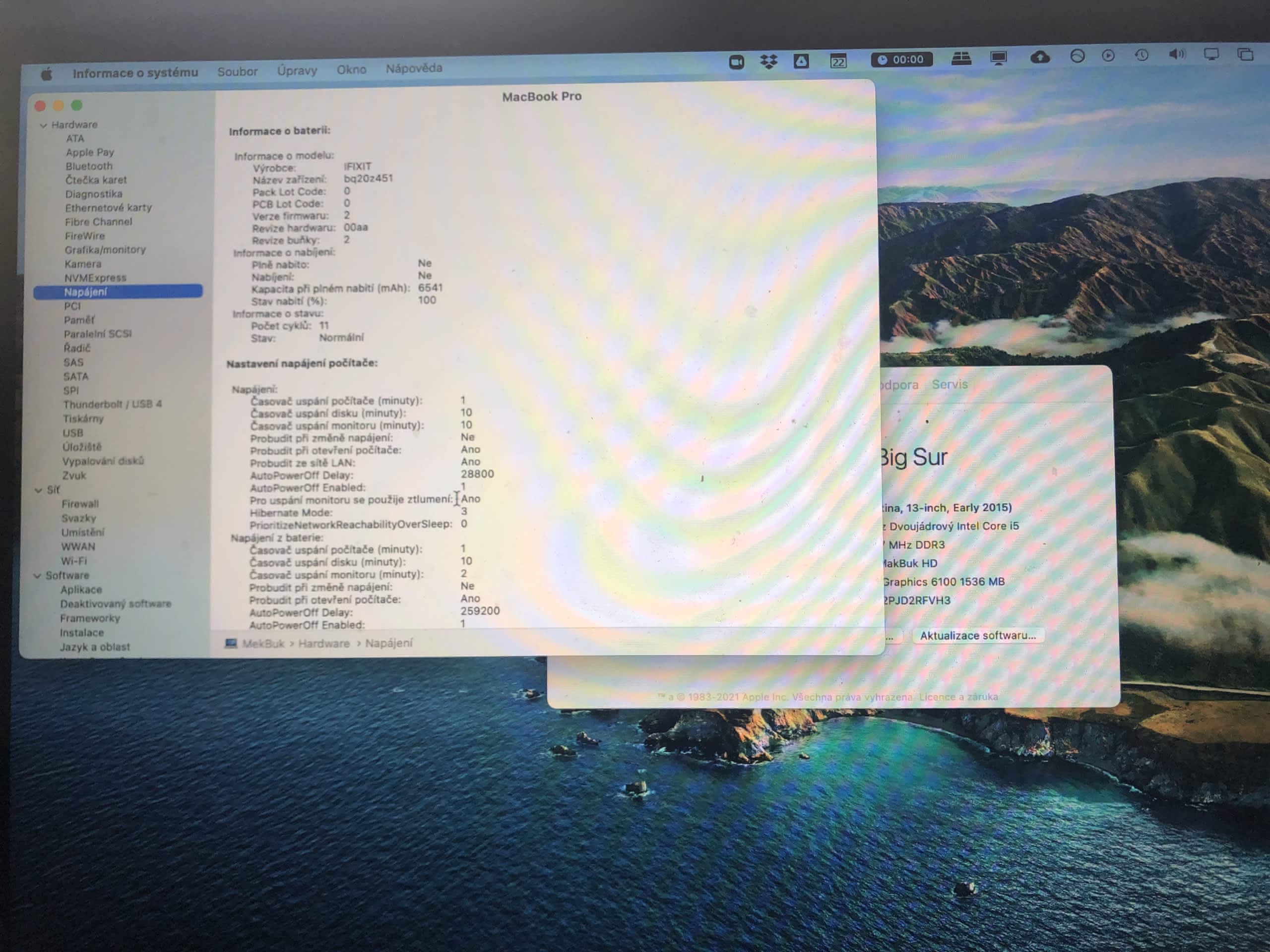This screenshot has height=952, width=1270.
Task: Click the calendar icon showing 22
Action: tap(838, 61)
